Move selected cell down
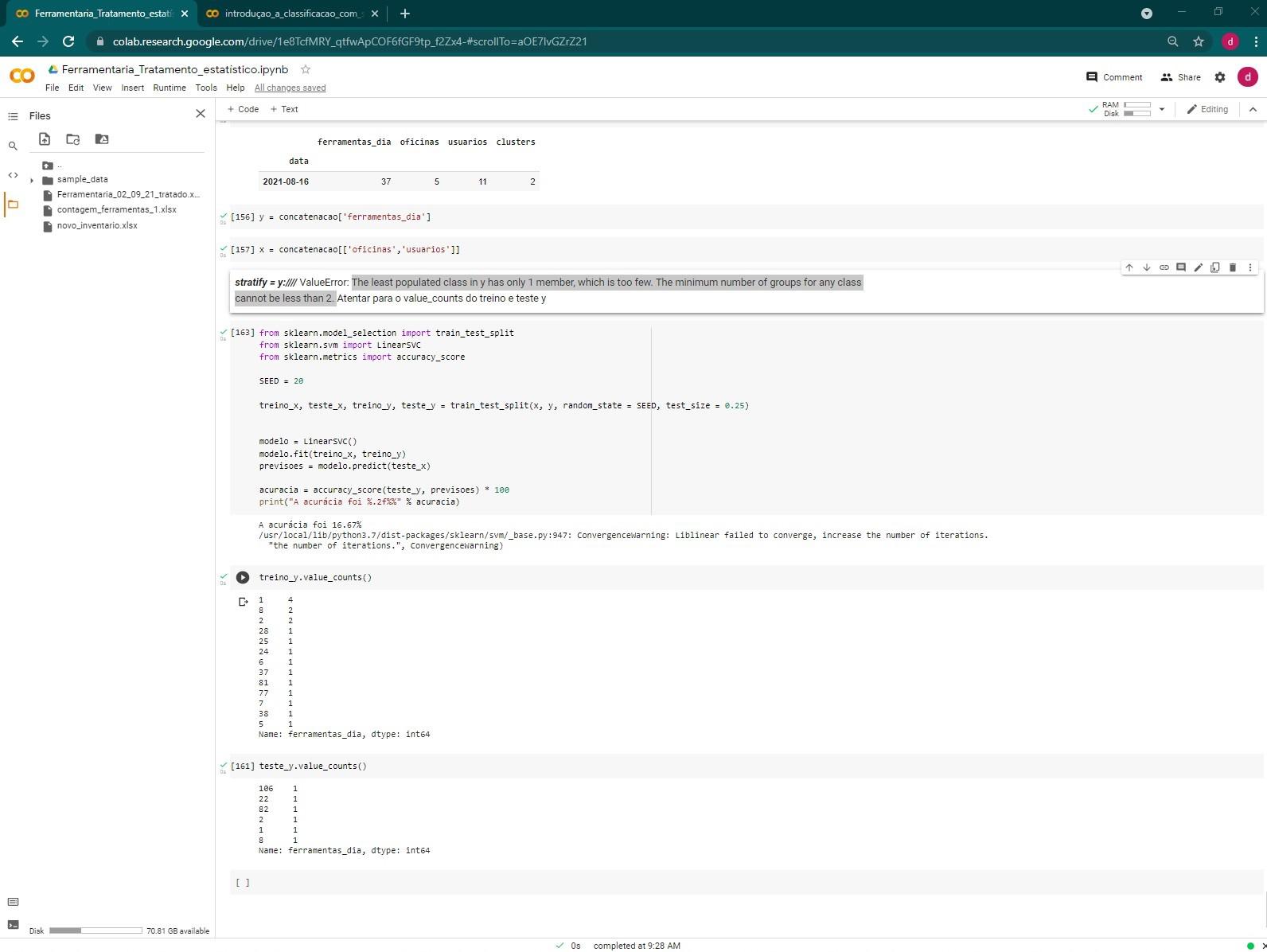This screenshot has height=952, width=1267. [x=1146, y=267]
